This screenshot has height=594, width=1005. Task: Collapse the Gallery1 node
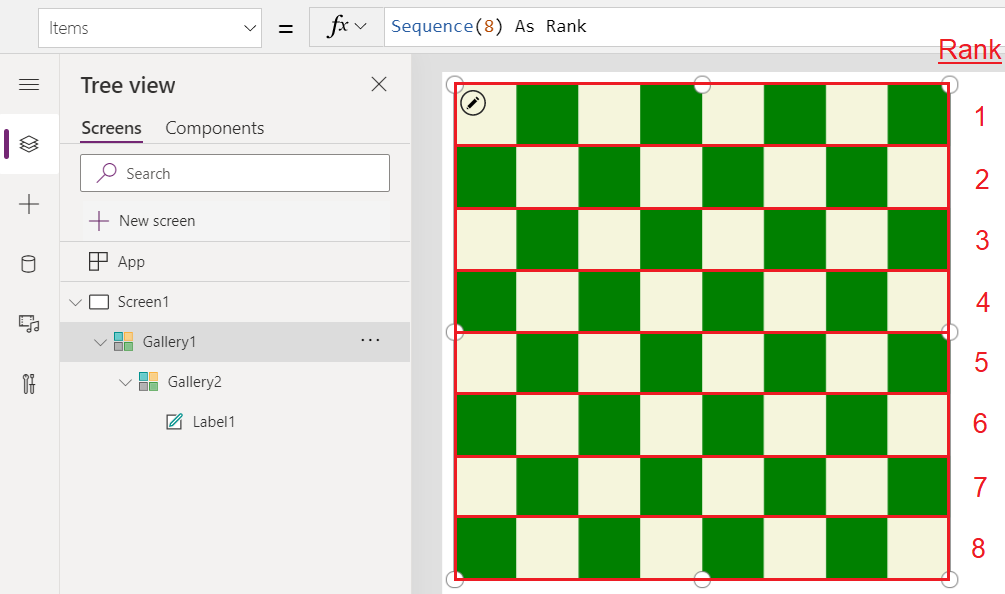[x=100, y=341]
